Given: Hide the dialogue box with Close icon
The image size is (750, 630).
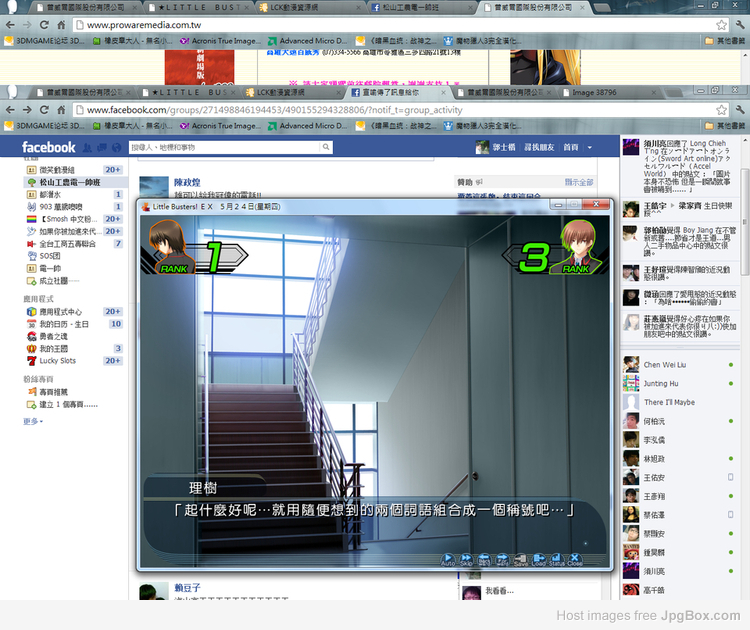Looking at the screenshot, I should (x=575, y=560).
